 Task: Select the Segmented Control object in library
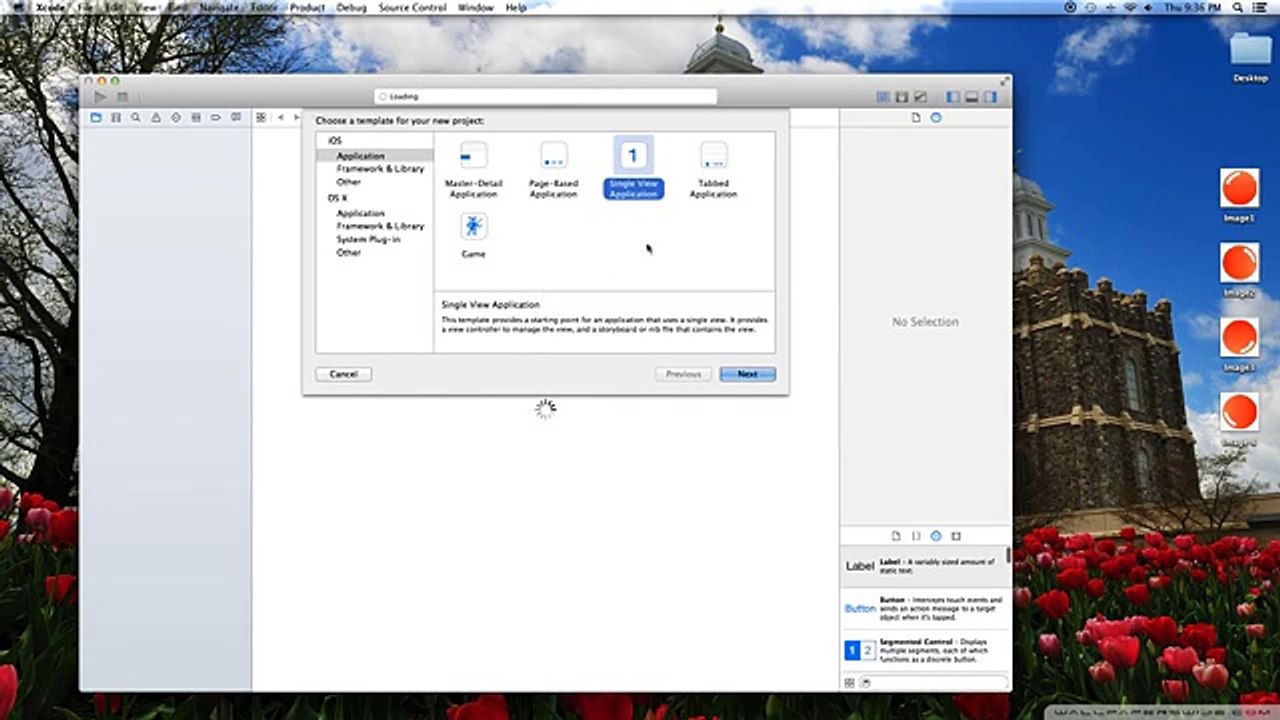click(924, 650)
